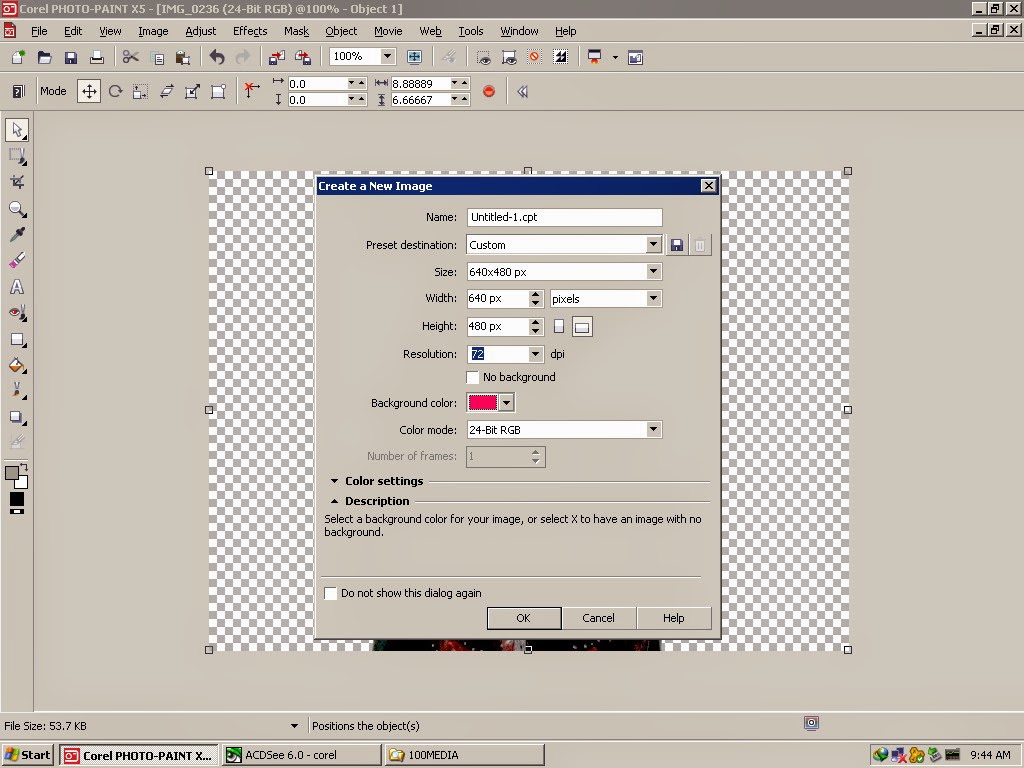This screenshot has width=1024, height=768.
Task: Select portrait orientation button
Action: [x=559, y=326]
